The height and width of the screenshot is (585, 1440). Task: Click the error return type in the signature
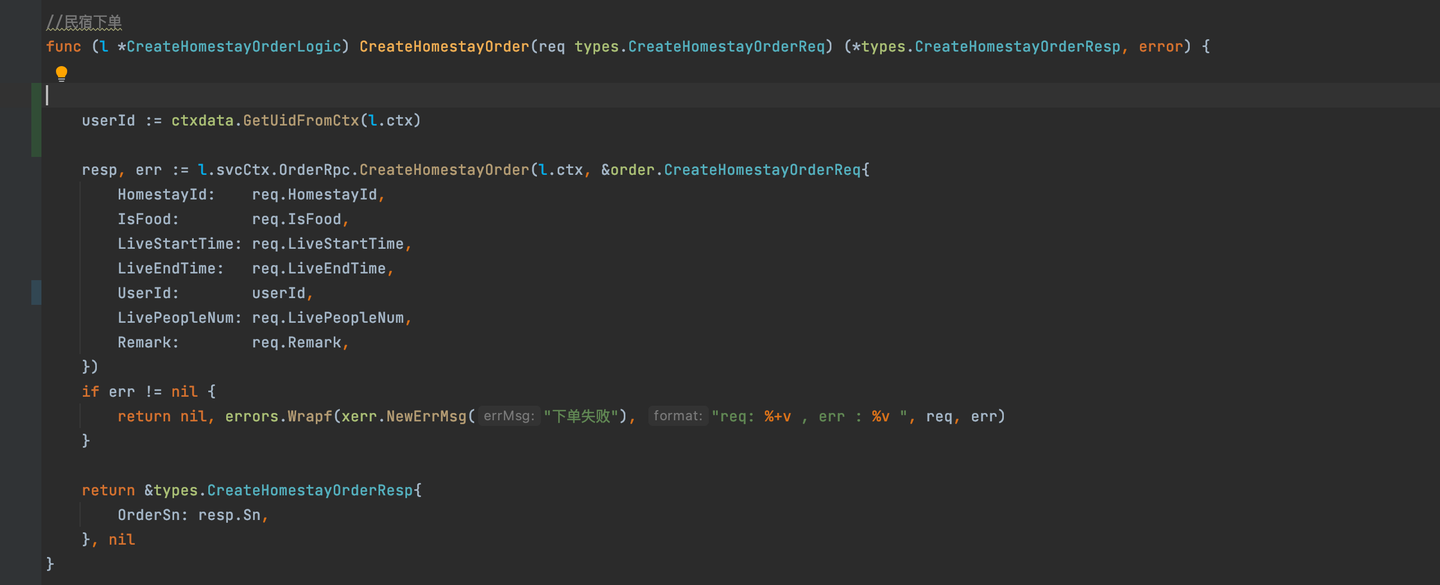(x=1161, y=46)
